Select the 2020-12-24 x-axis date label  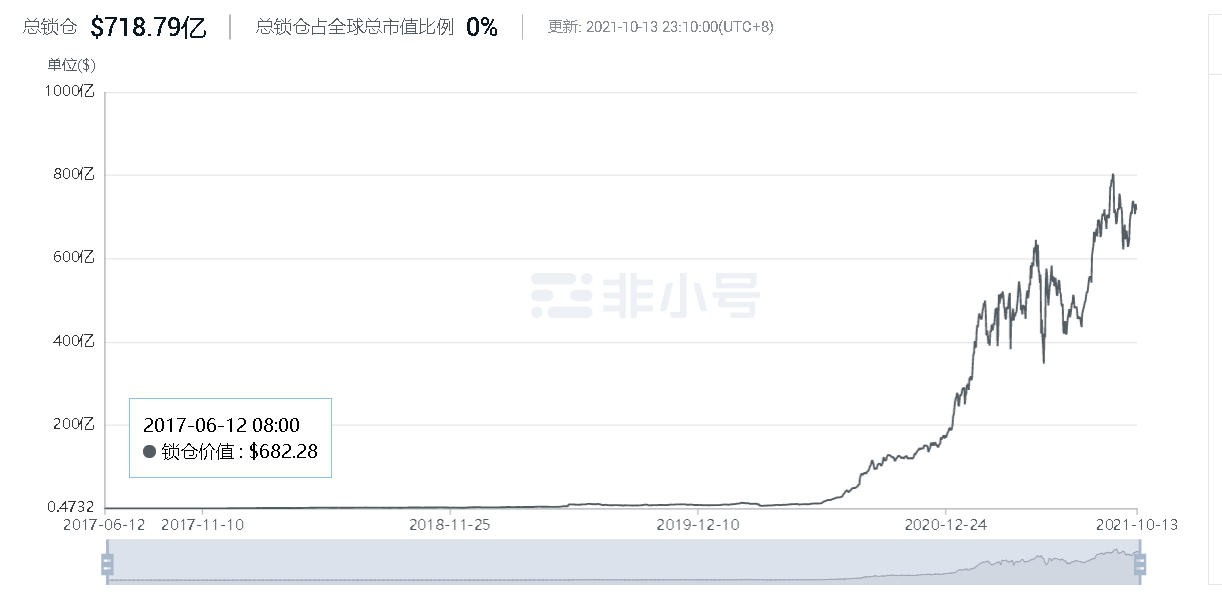tap(945, 524)
